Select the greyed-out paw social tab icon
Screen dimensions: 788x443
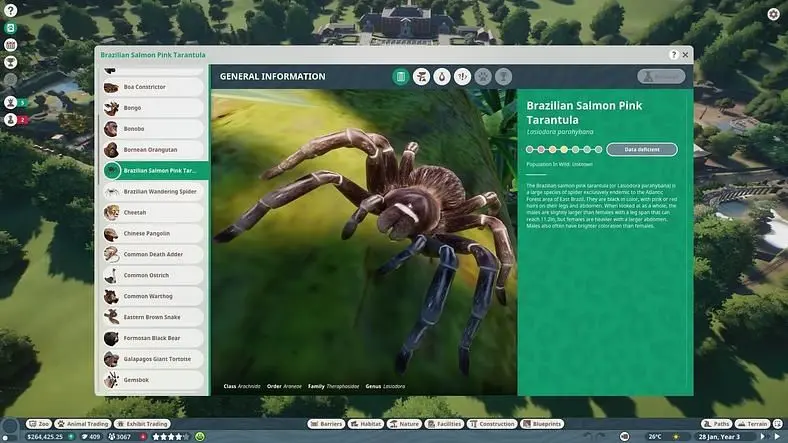pyautogui.click(x=483, y=77)
